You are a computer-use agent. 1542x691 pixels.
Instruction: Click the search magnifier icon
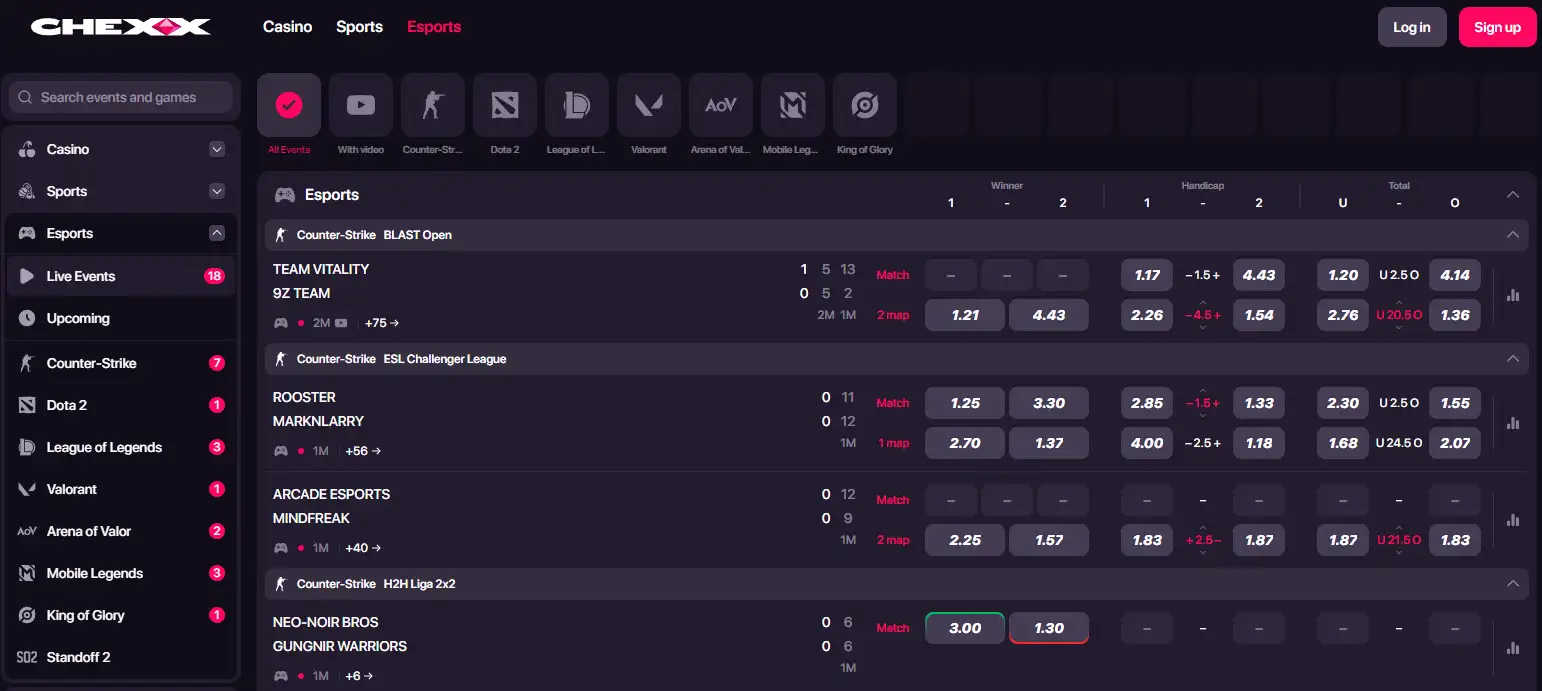pos(26,97)
